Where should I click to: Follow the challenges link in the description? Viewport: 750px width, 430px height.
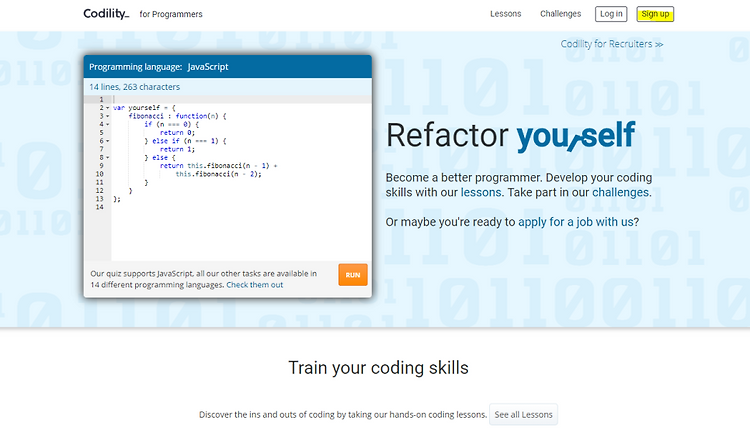620,193
